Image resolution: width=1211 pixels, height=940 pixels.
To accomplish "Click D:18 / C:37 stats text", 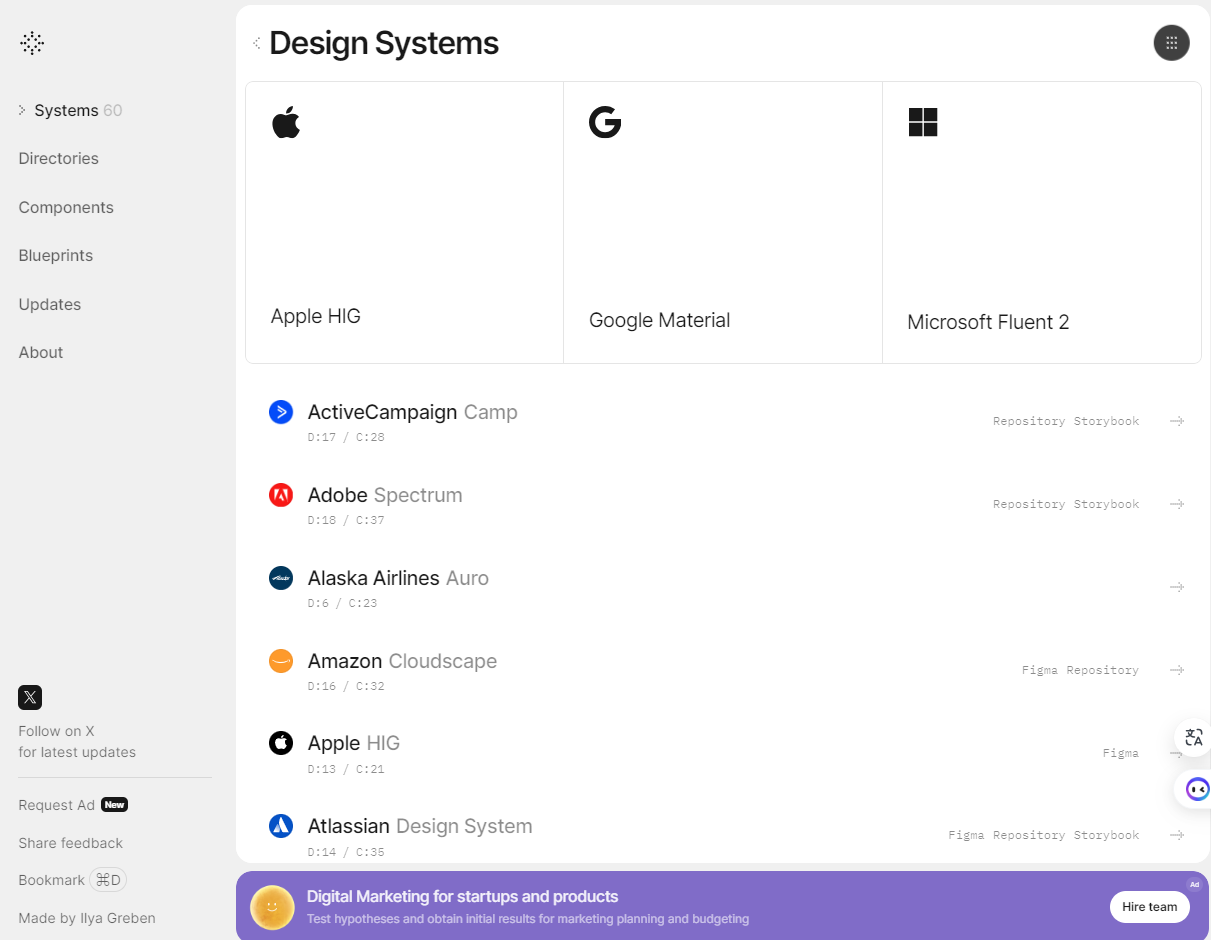I will click(x=346, y=520).
